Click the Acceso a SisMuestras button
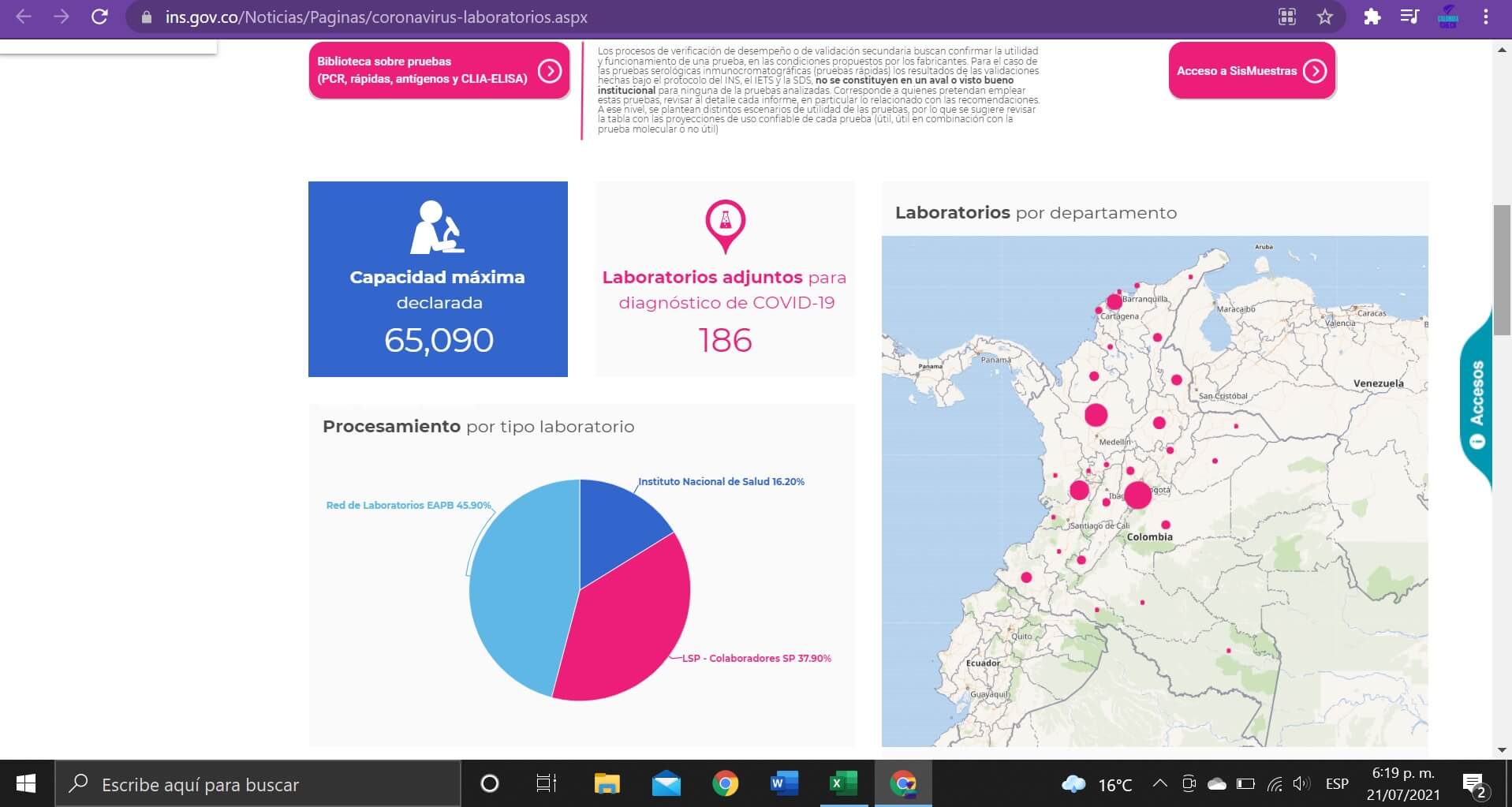The height and width of the screenshot is (807, 1512). point(1252,70)
